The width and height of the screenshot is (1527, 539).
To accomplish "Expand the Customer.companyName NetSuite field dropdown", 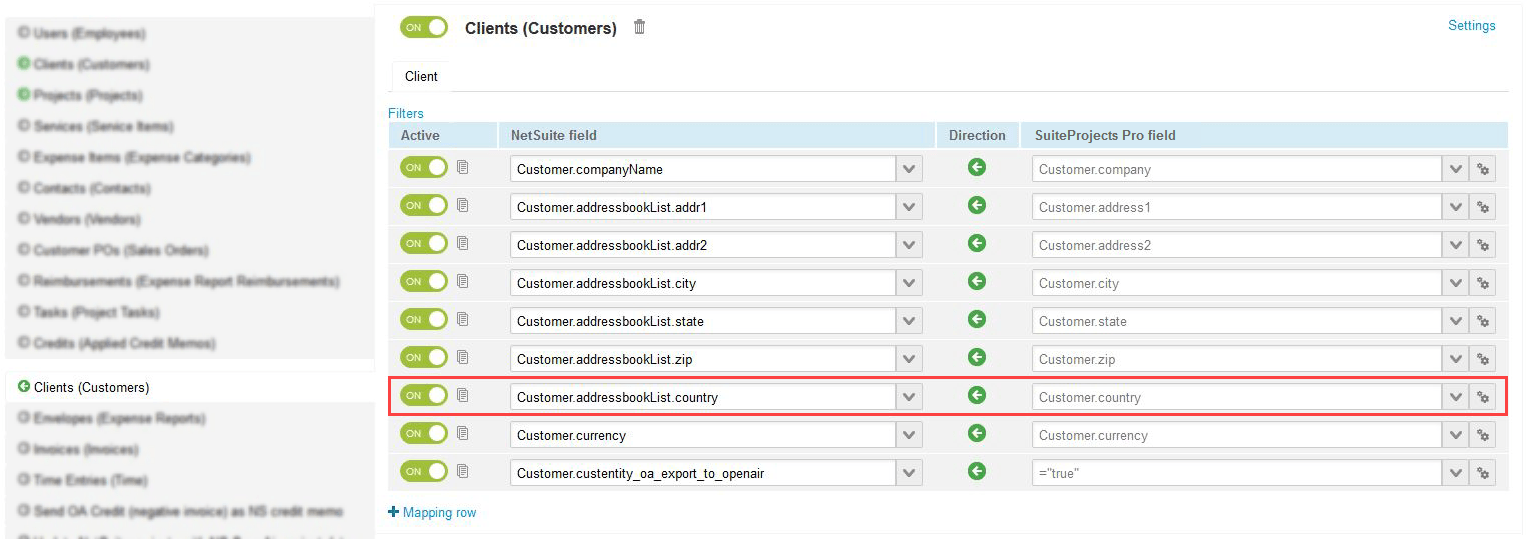I will [x=909, y=169].
